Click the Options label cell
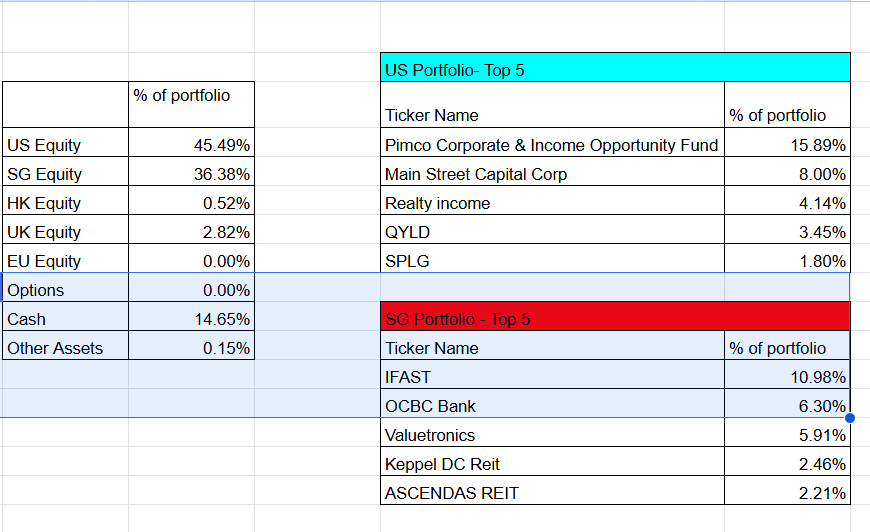The width and height of the screenshot is (870, 532). click(65, 290)
